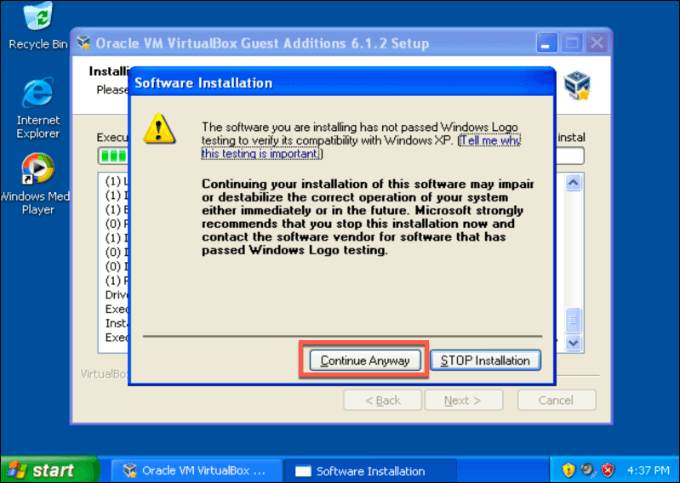Select Windows Media Player desktop icon
The image size is (680, 483).
(36, 184)
